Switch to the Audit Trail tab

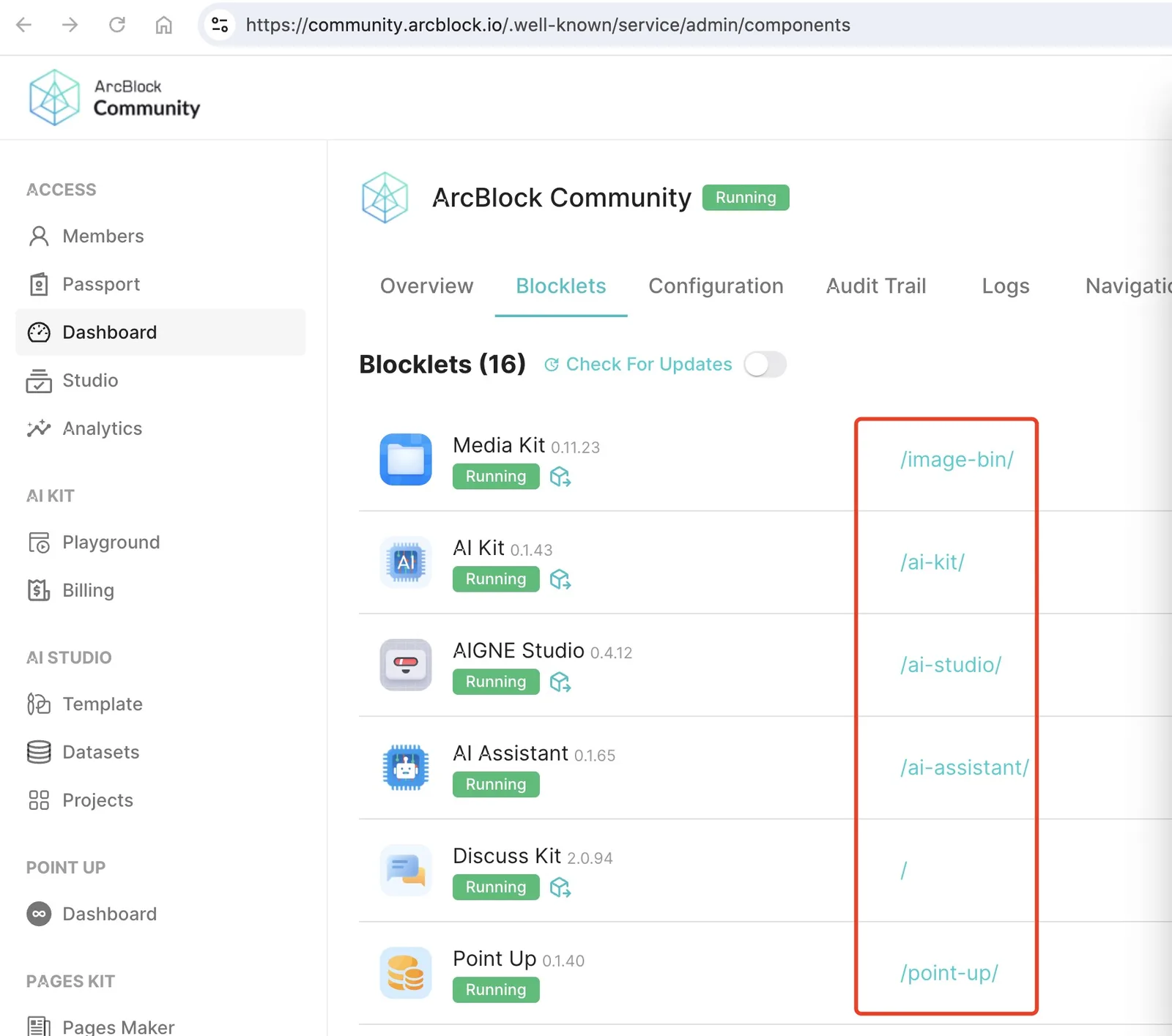876,286
